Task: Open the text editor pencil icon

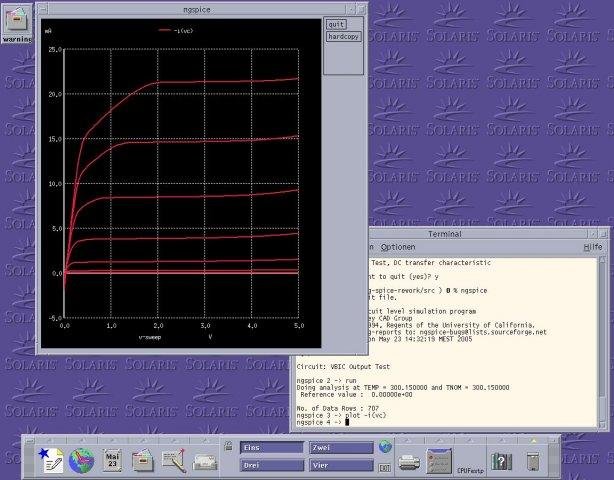Action: [x=173, y=460]
